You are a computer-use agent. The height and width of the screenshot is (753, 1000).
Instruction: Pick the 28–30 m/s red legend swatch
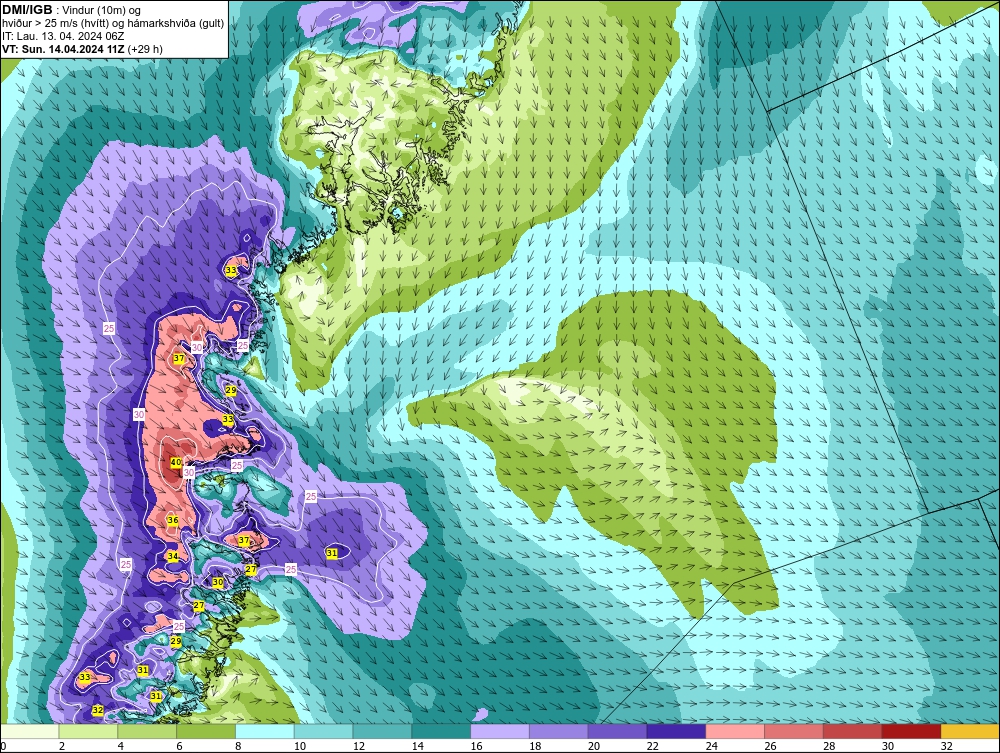point(853,731)
